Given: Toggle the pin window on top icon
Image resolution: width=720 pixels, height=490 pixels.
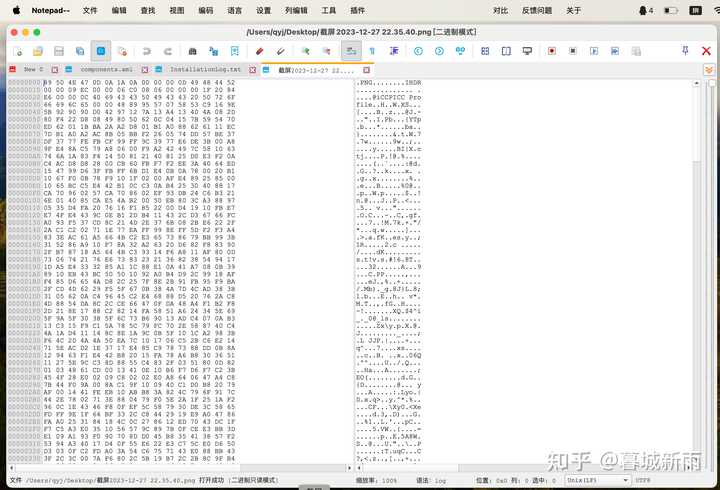Looking at the screenshot, I should (x=685, y=51).
